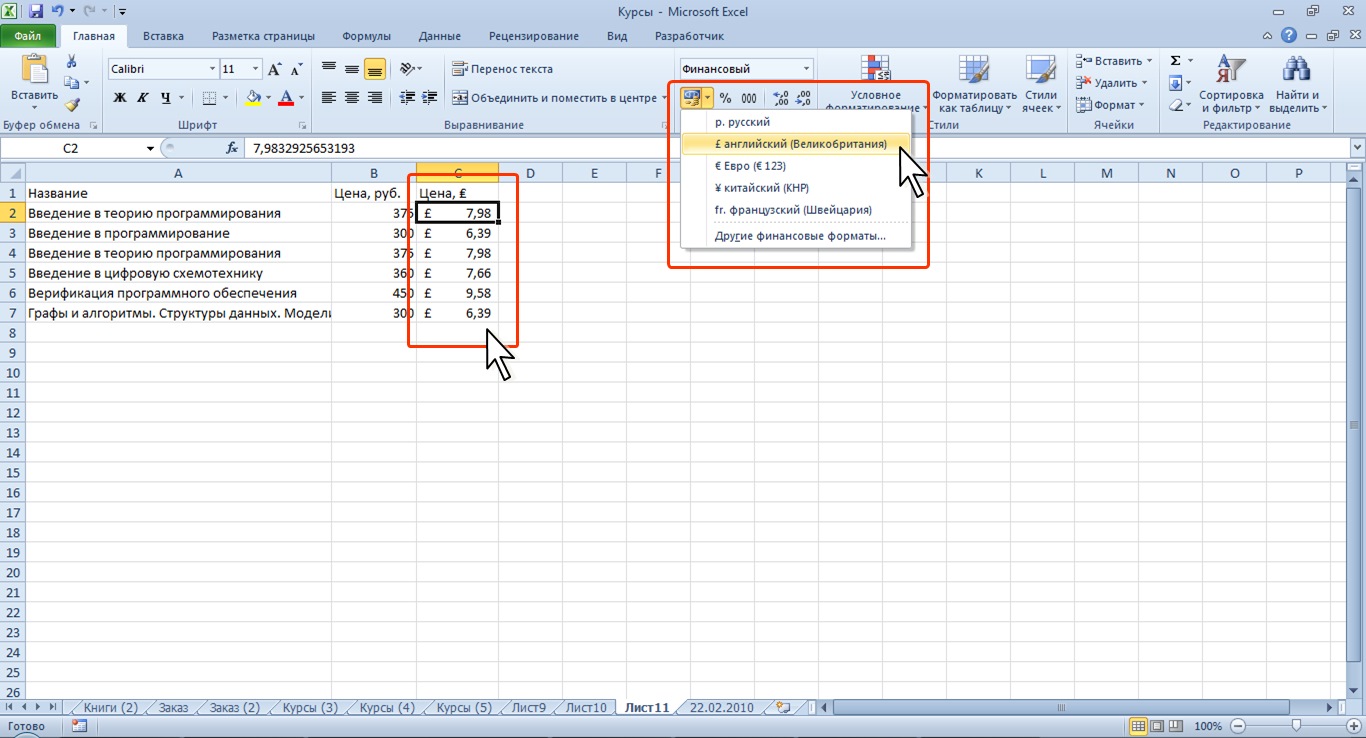This screenshot has height=738, width=1366.
Task: Toggle center text alignment
Action: point(352,98)
